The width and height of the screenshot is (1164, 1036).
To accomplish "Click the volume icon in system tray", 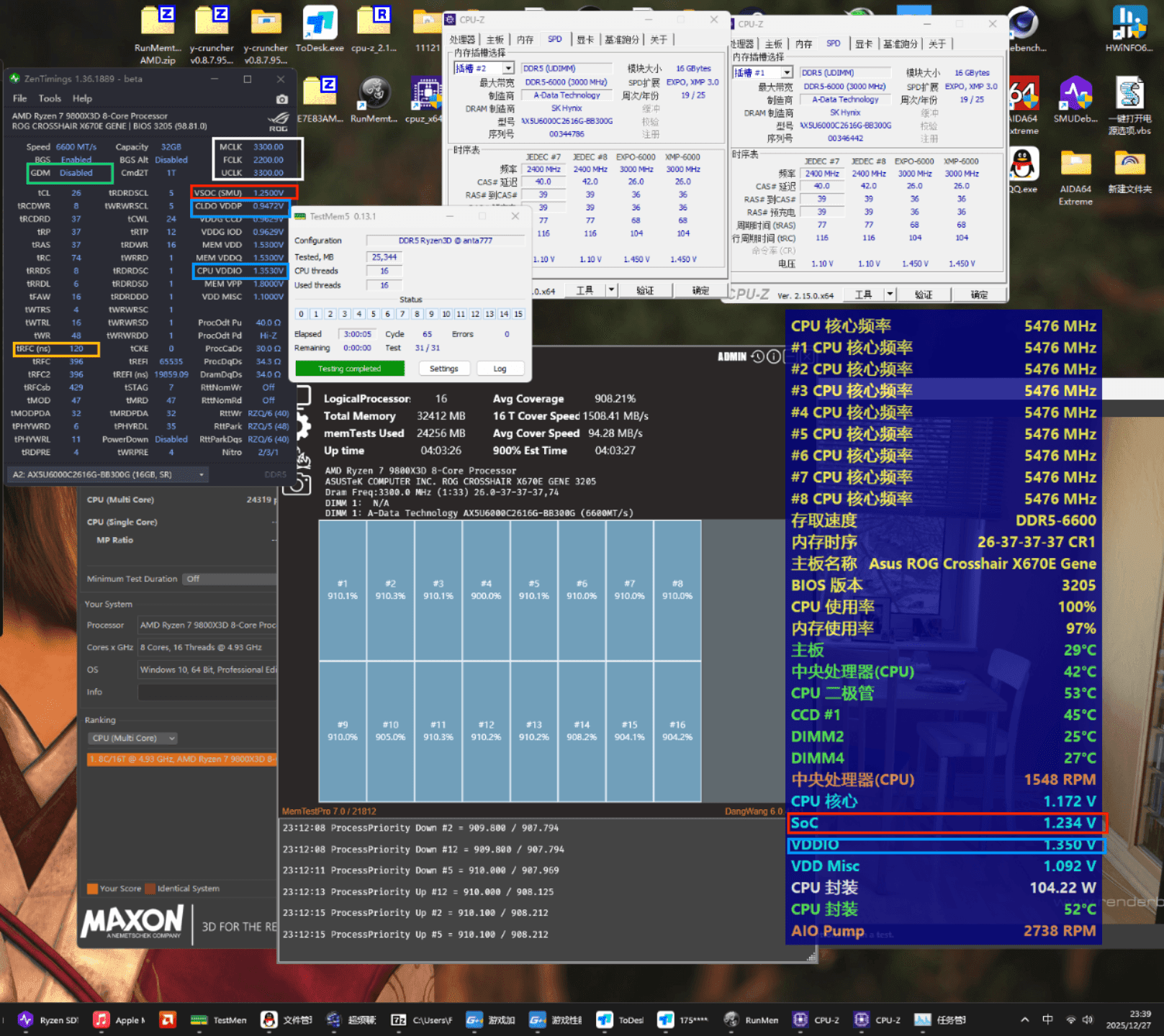I will tap(1088, 1019).
